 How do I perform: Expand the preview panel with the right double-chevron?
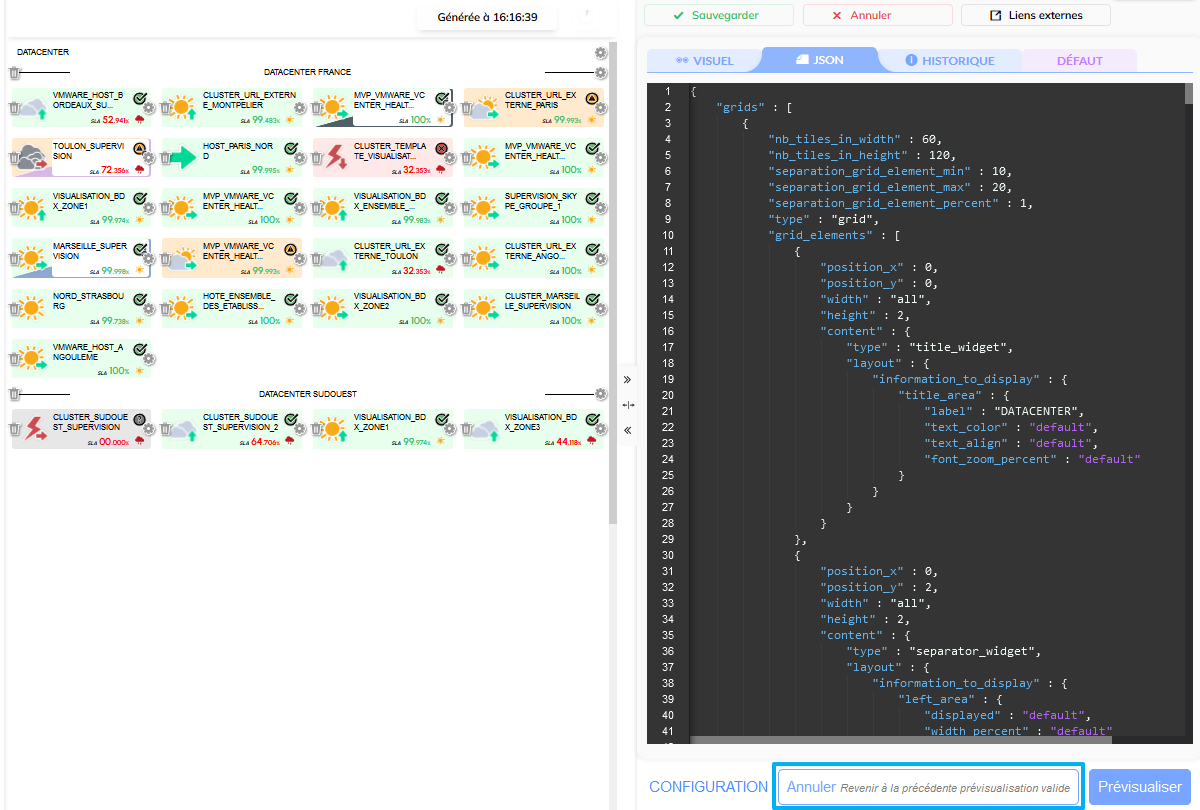pos(627,380)
